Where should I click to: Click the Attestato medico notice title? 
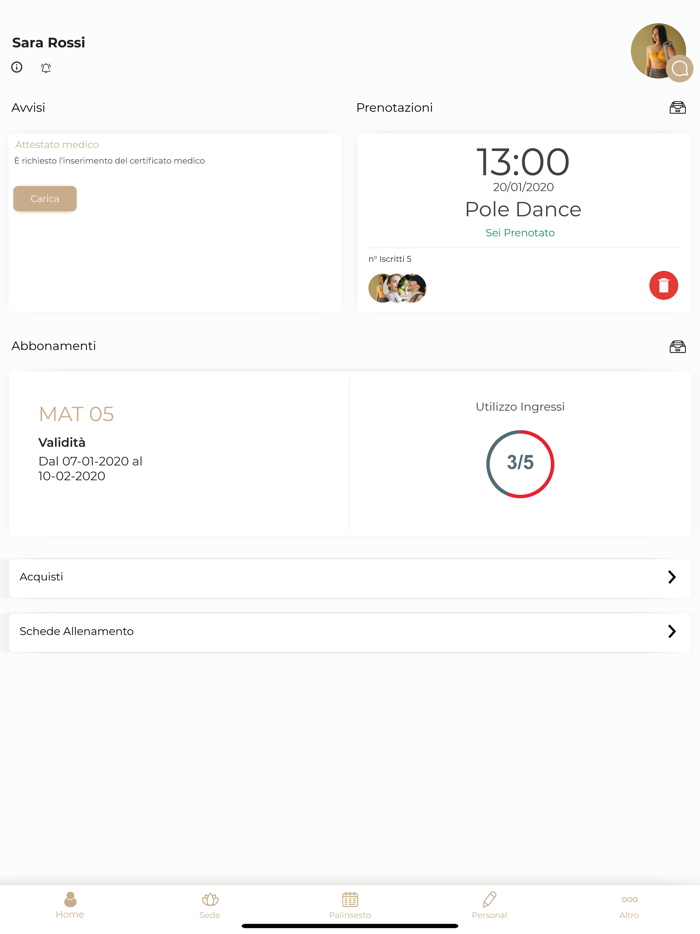tap(57, 145)
